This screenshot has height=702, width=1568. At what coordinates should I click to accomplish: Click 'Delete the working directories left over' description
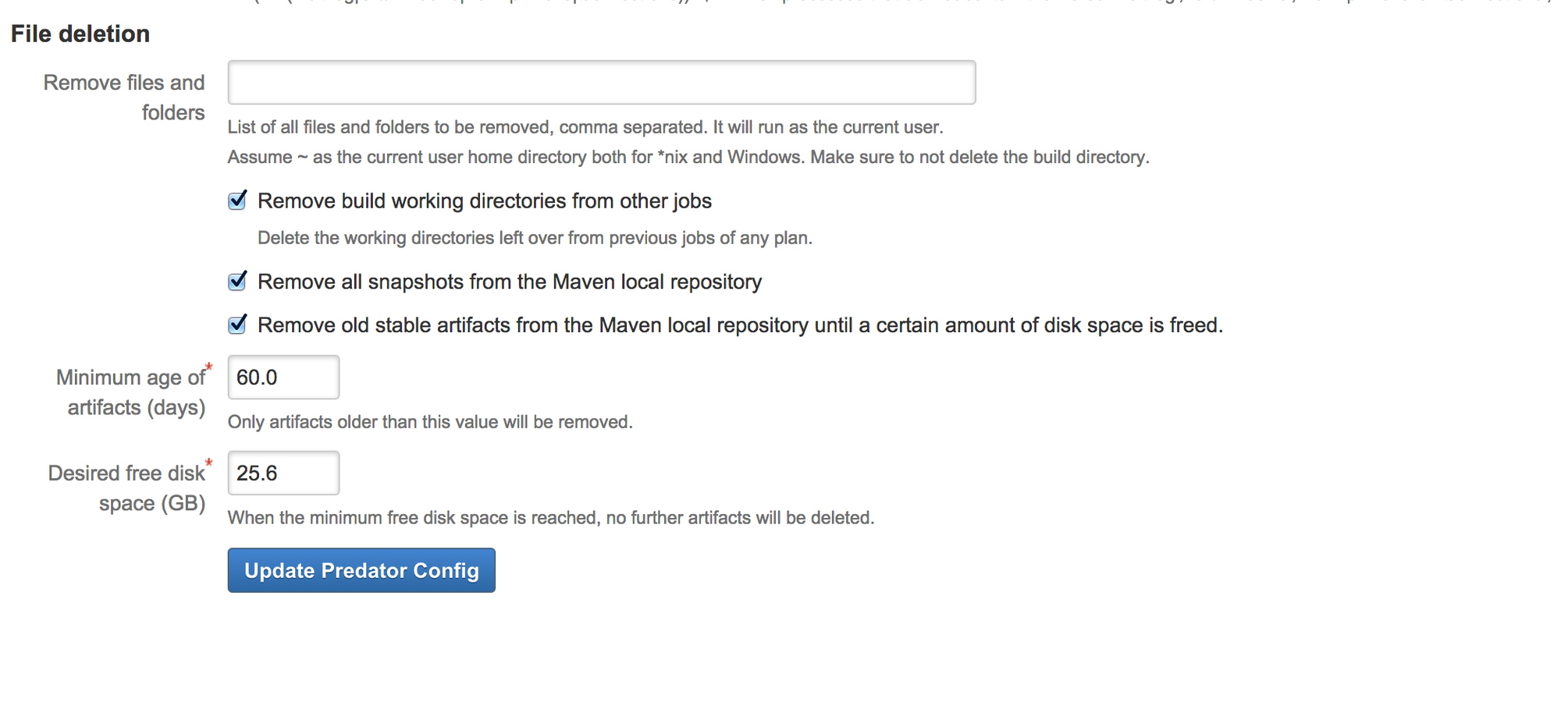(x=535, y=238)
